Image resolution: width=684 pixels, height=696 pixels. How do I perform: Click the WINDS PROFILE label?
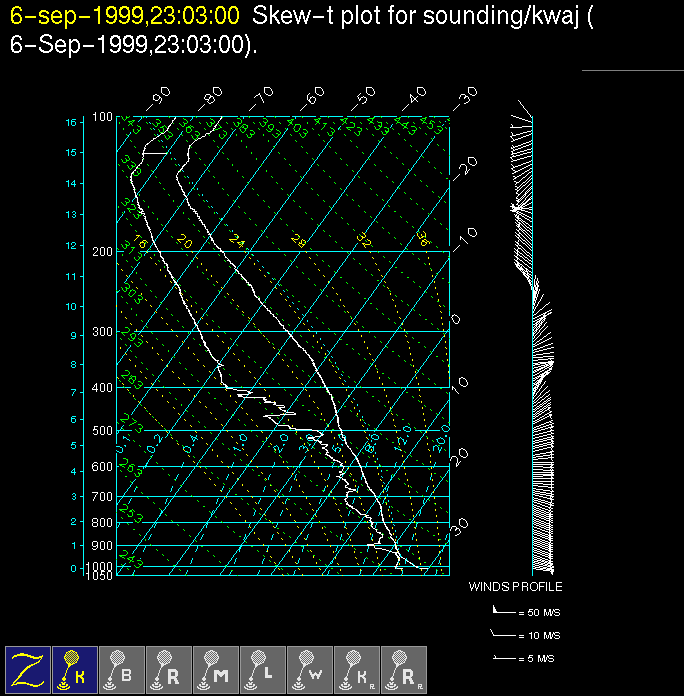[515, 587]
